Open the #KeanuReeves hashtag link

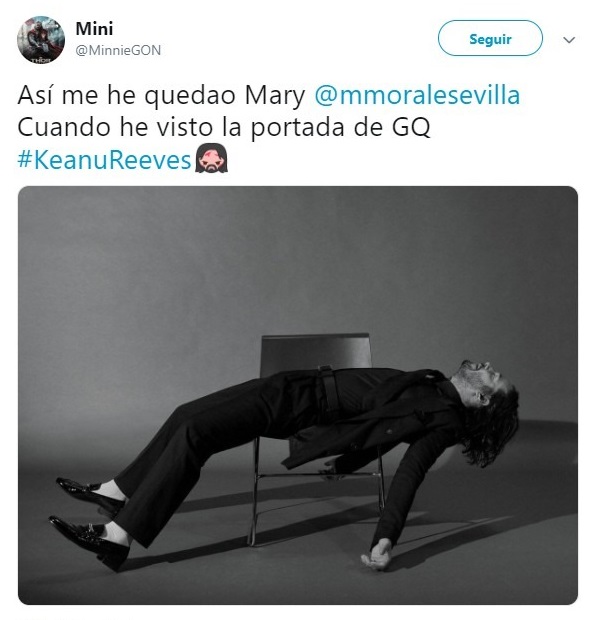pyautogui.click(x=104, y=160)
